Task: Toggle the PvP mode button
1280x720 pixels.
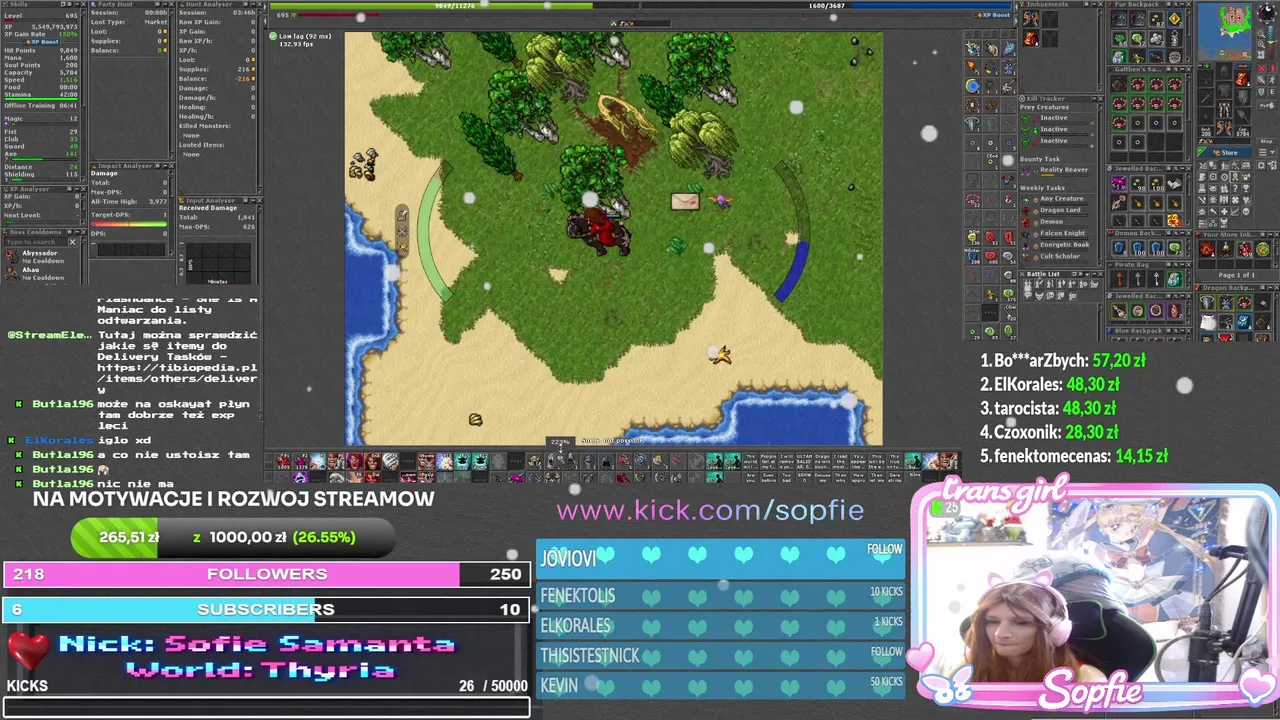Action: tap(1266, 106)
